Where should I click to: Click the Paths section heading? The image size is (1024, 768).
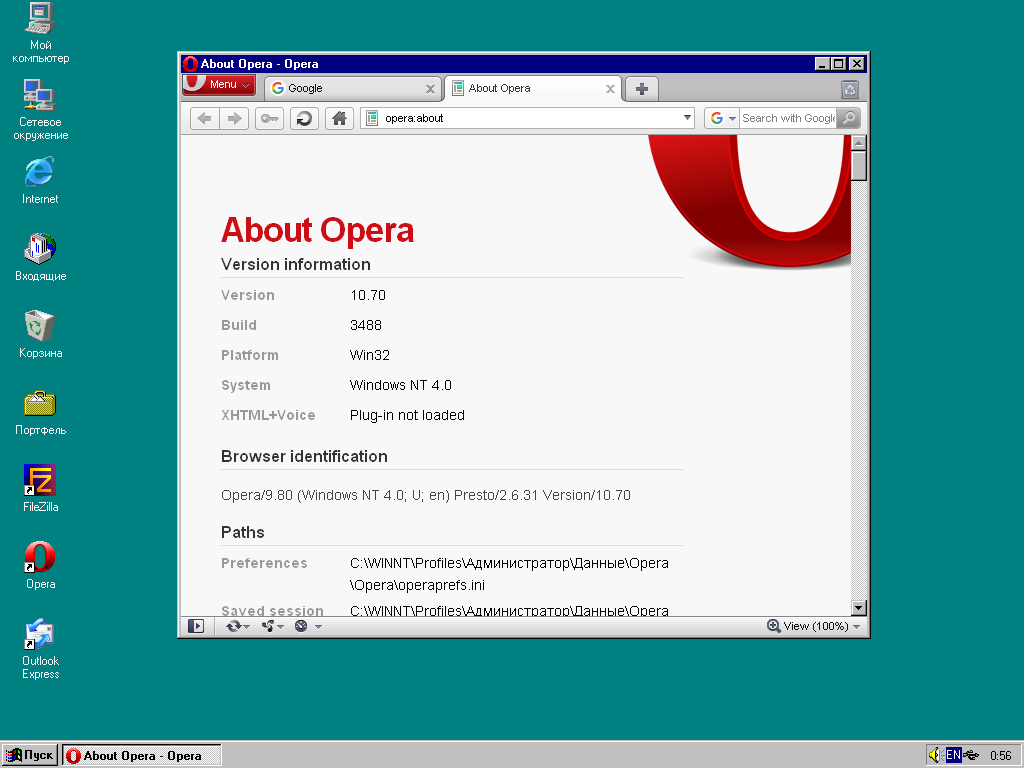pos(242,532)
